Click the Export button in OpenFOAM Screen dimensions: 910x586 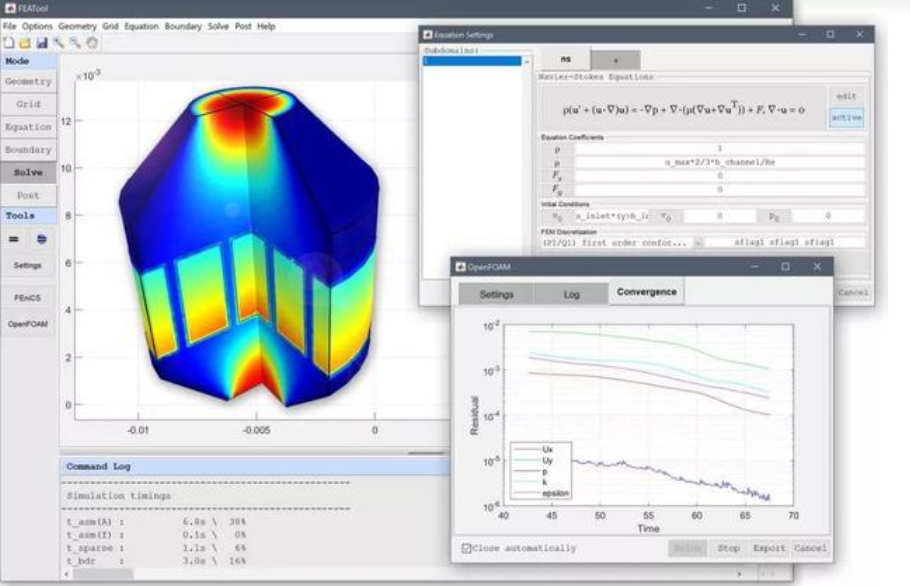tap(769, 548)
